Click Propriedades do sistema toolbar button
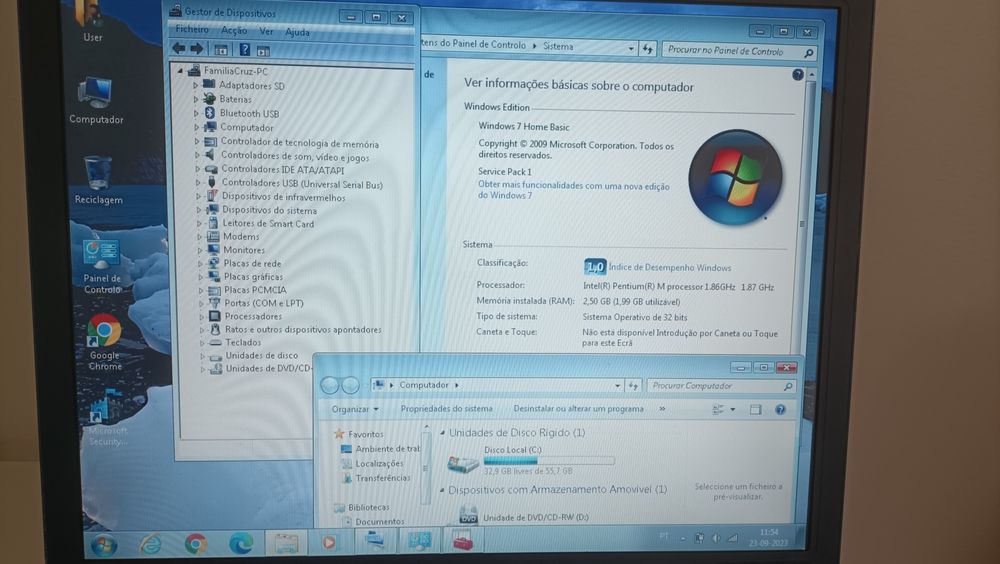1000x564 pixels. point(446,408)
